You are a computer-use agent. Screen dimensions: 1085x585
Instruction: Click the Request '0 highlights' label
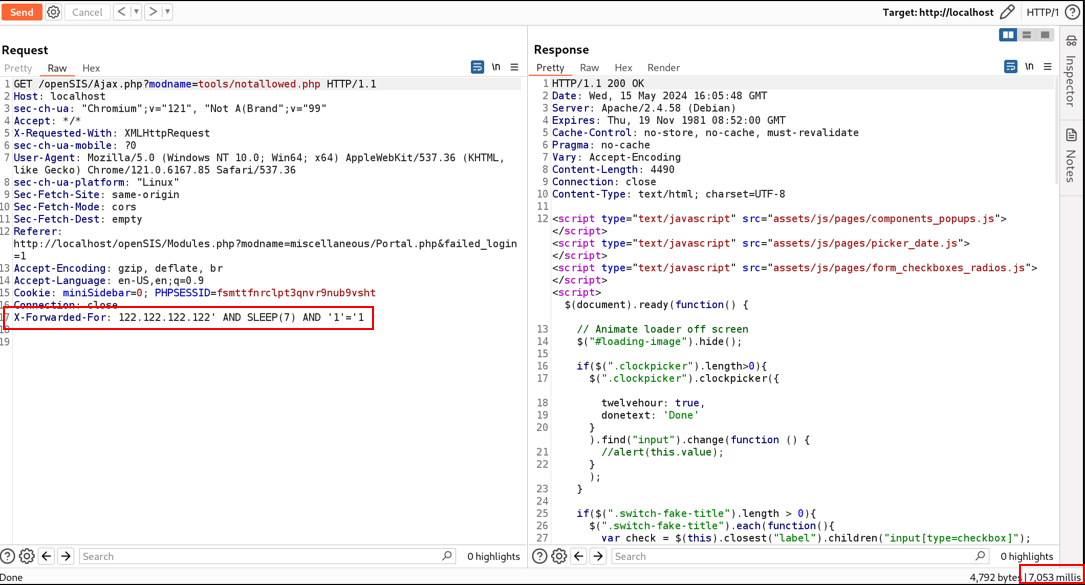(x=493, y=556)
